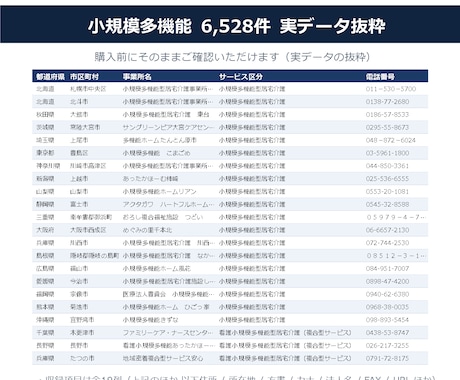The image size is (460, 380).
Task: Click the 北斗市 city cell
Action: coord(79,102)
